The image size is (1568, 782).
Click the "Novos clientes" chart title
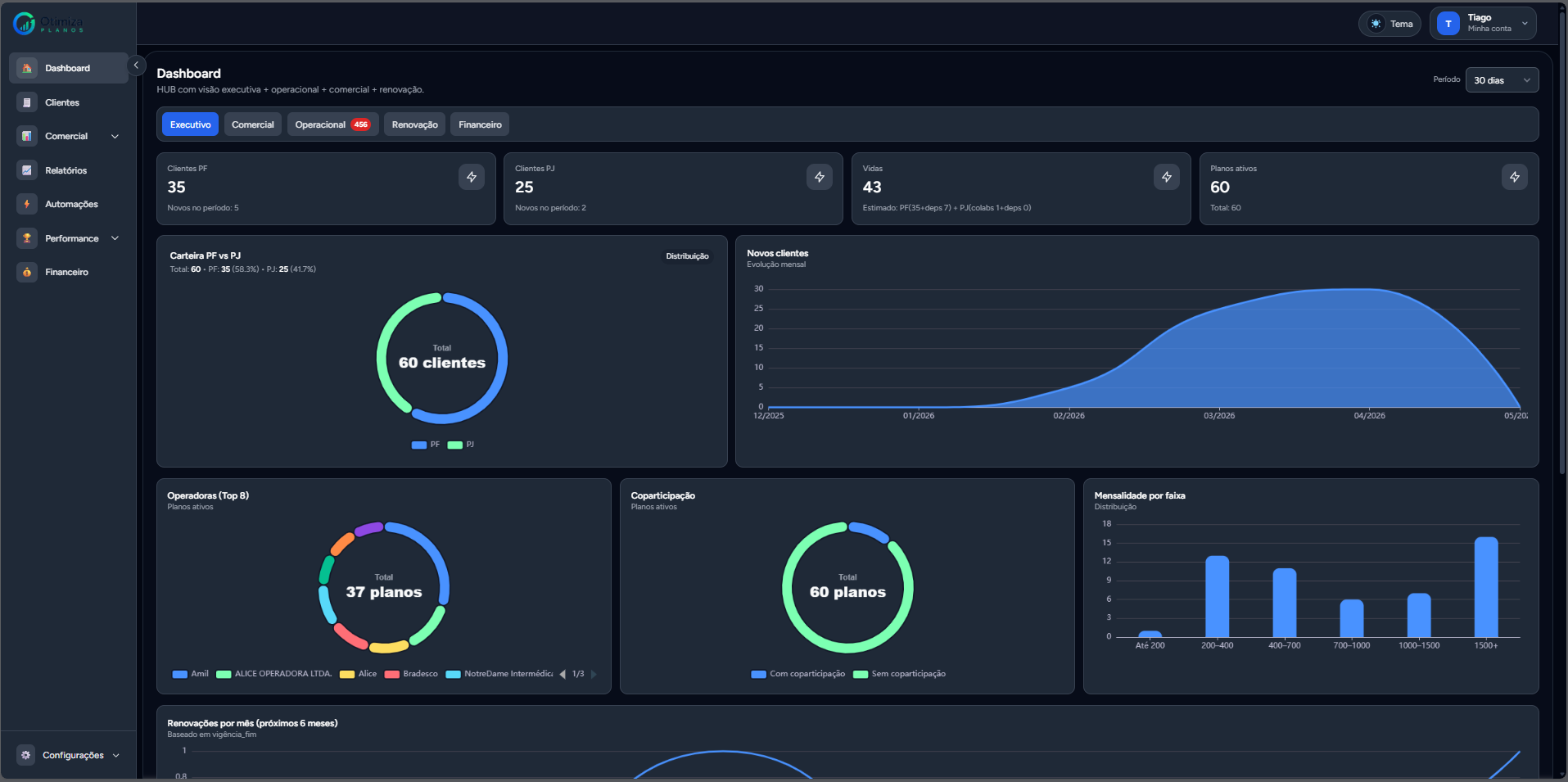click(778, 253)
